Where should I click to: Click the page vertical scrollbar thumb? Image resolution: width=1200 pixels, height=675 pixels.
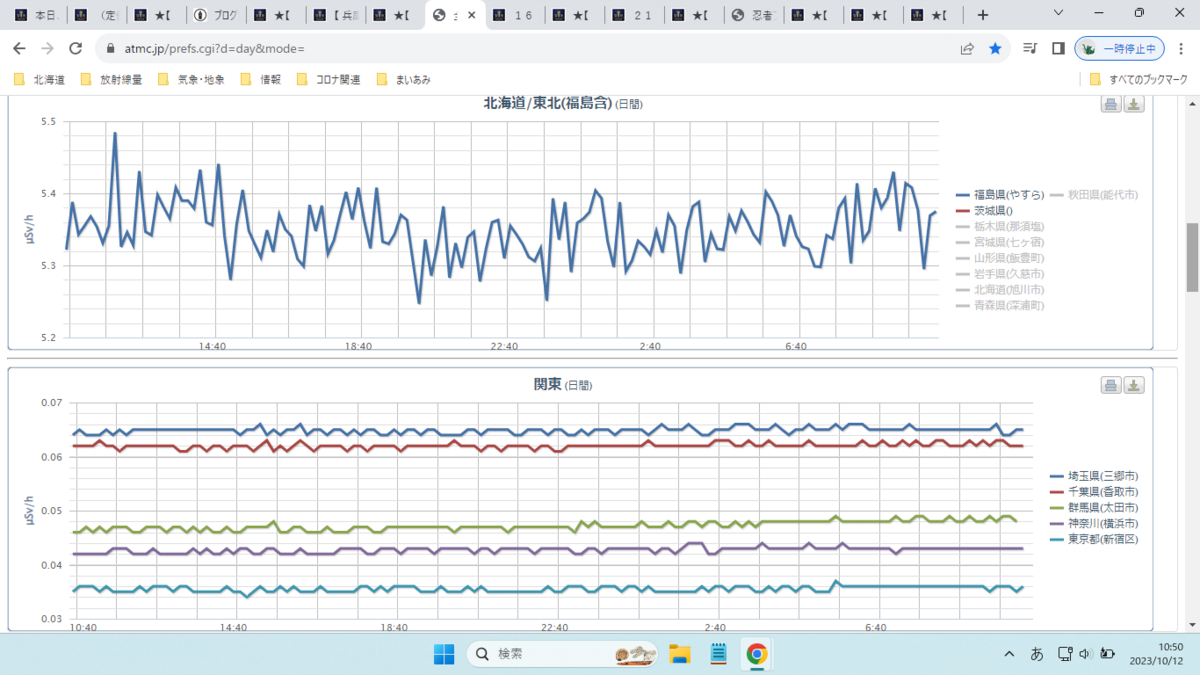[1191, 256]
